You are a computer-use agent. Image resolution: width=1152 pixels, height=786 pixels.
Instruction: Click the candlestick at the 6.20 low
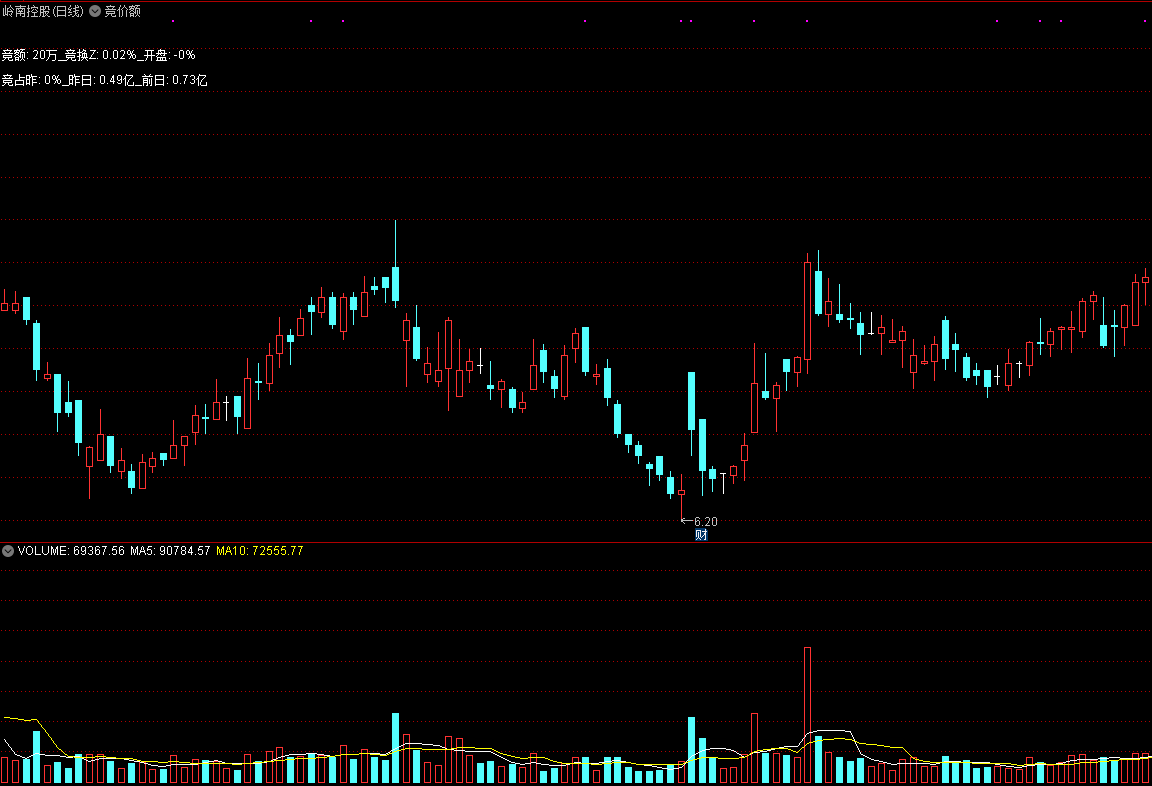[x=681, y=498]
